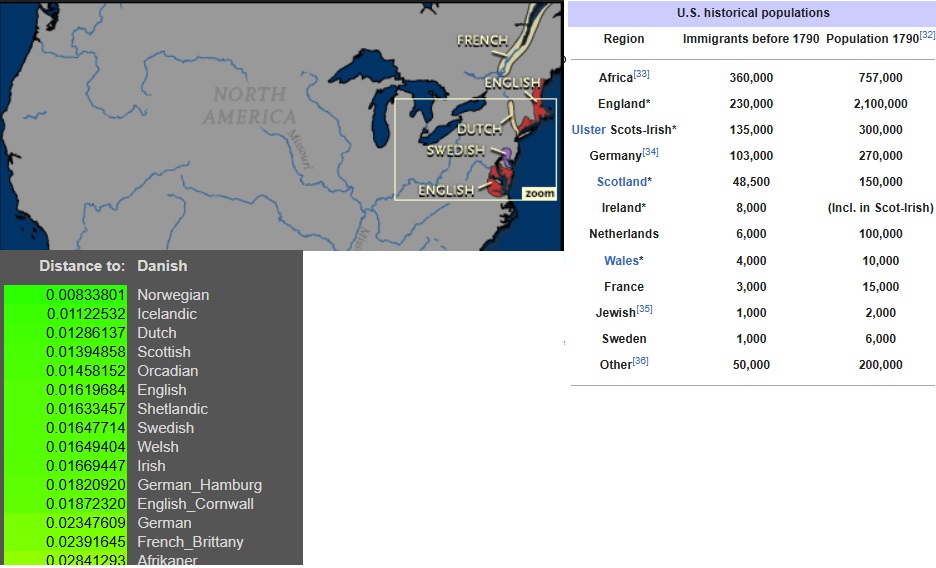Click the Scots-Irish immigrants value 135,000
The height and width of the screenshot is (568, 936).
tap(751, 129)
